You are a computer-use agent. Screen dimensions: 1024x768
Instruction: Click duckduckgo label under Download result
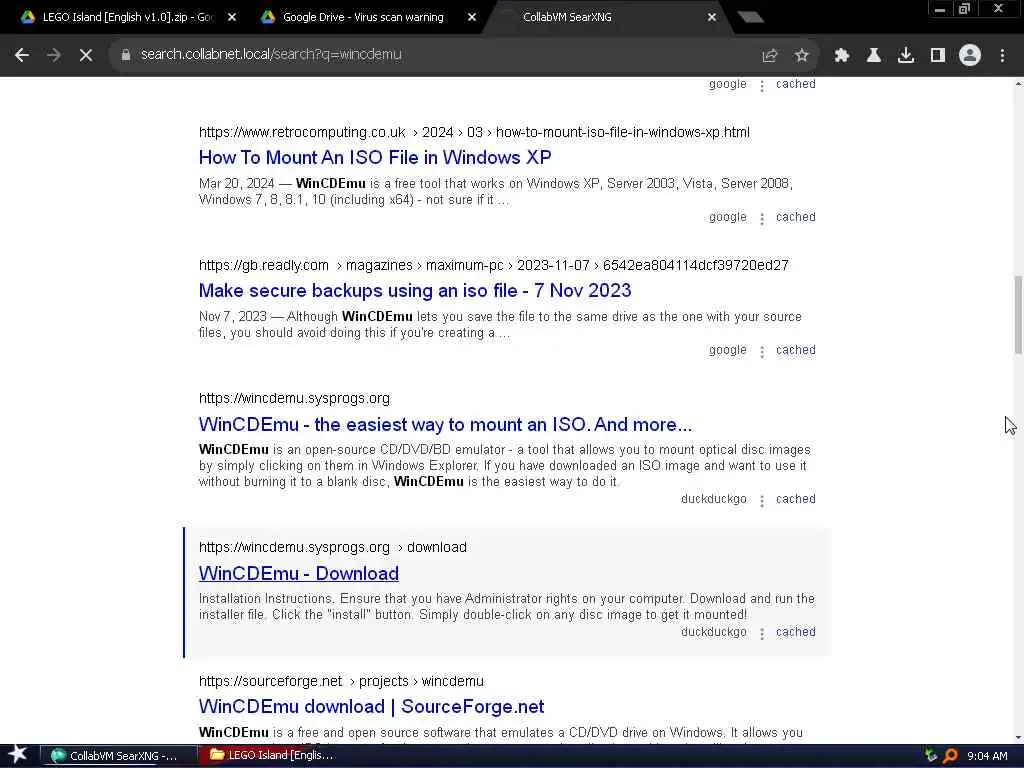pyautogui.click(x=714, y=632)
